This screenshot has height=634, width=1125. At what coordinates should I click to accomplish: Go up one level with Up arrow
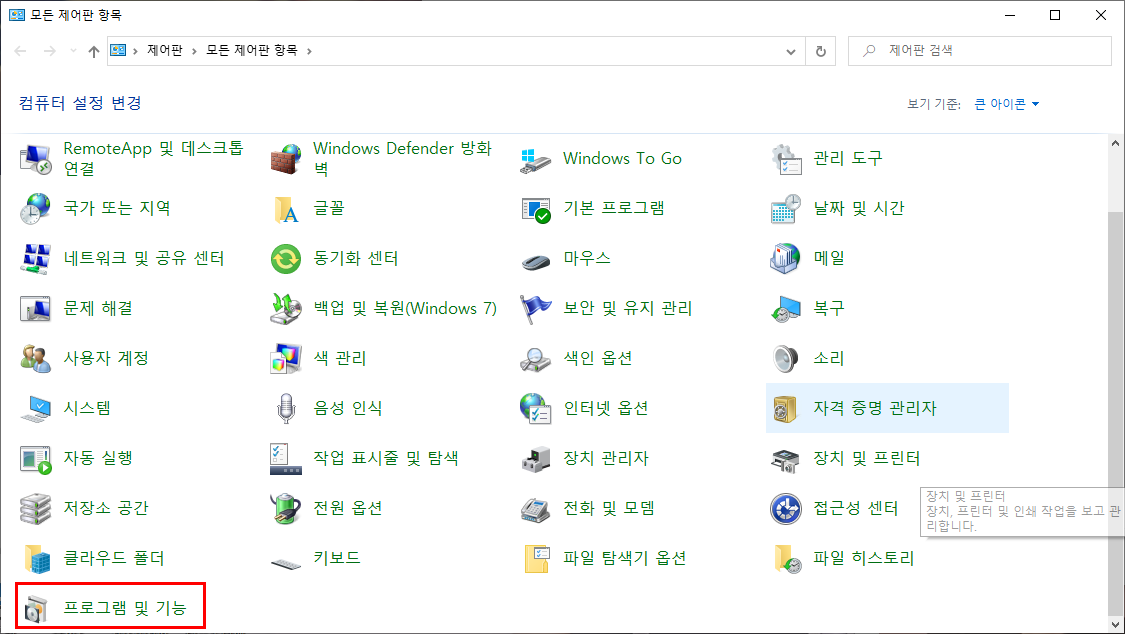tap(93, 51)
